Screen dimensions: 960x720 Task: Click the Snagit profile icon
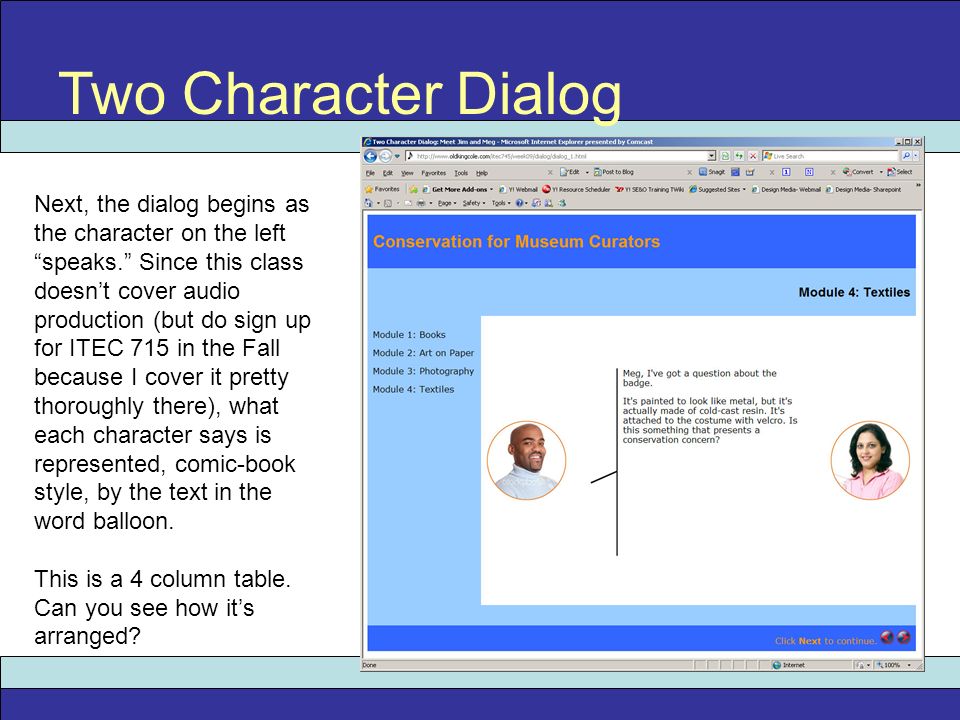750,172
